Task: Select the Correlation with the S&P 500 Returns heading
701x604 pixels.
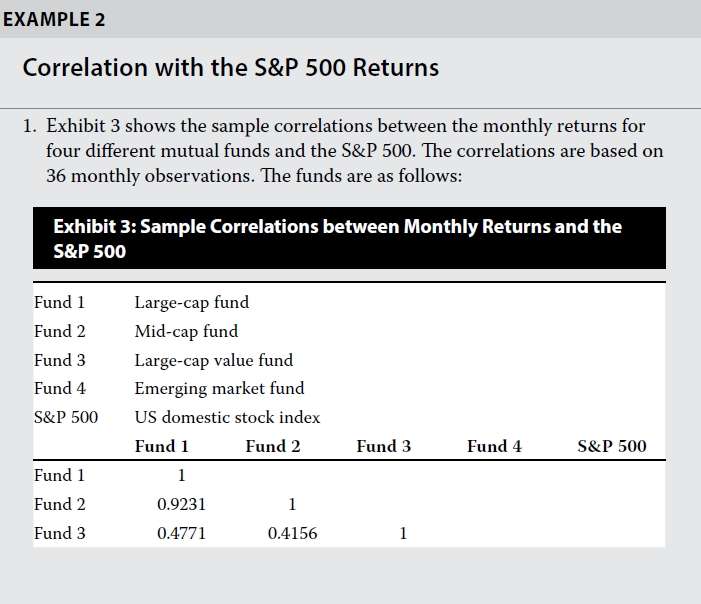Action: [231, 68]
